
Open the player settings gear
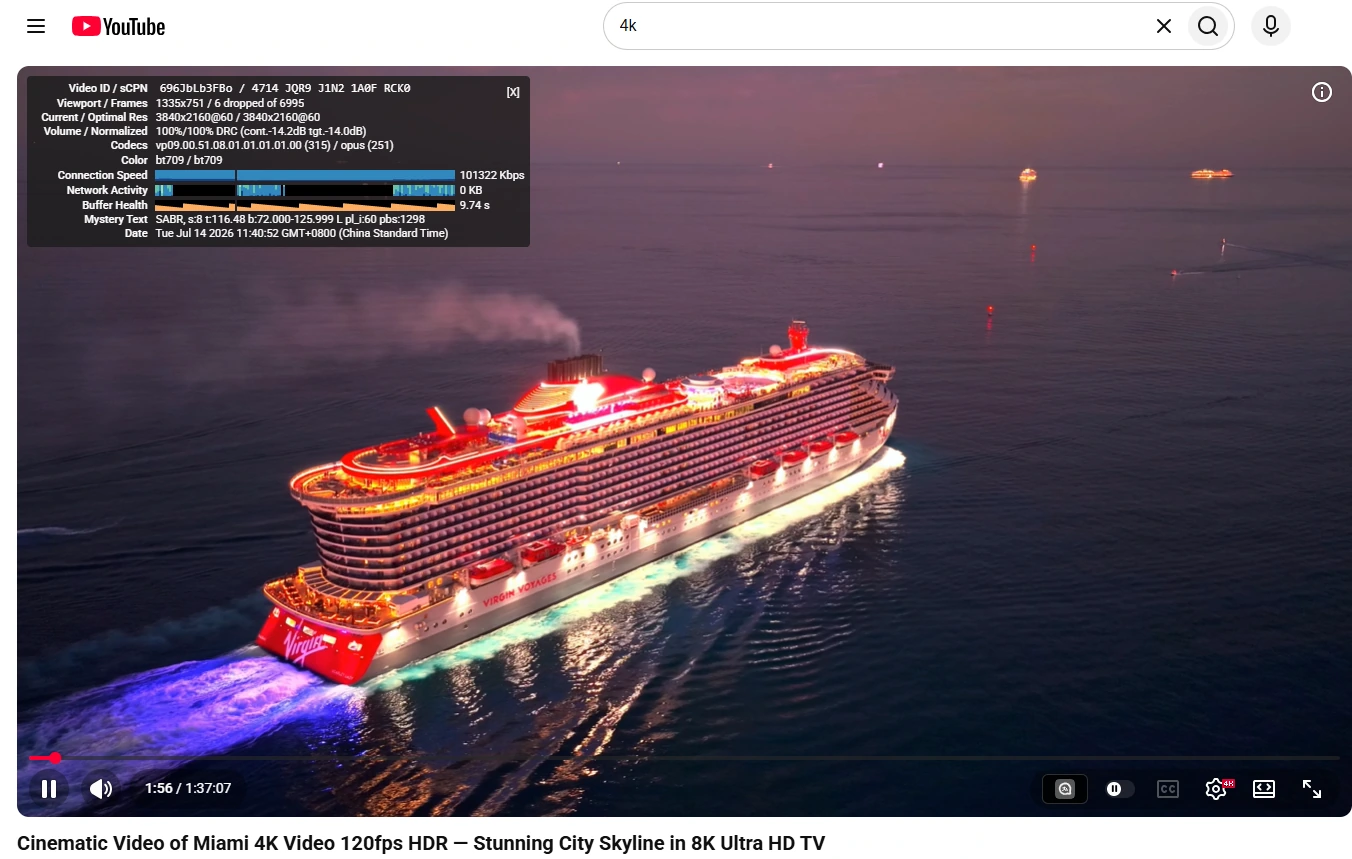[1216, 789]
